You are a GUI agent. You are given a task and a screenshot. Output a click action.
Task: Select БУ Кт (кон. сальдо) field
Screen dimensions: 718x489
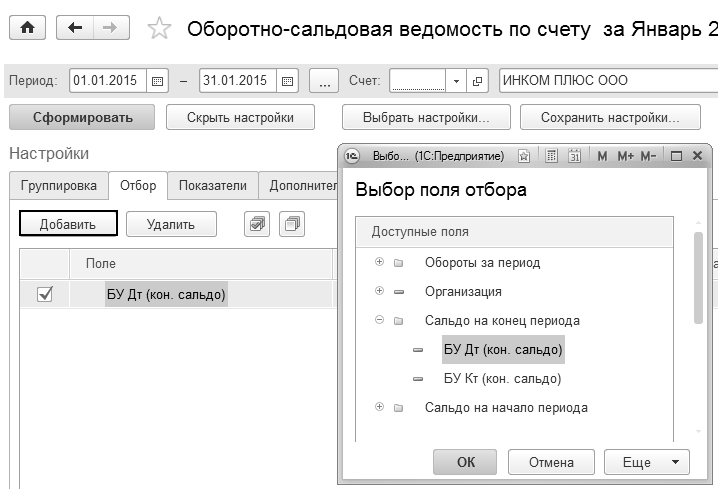point(502,379)
